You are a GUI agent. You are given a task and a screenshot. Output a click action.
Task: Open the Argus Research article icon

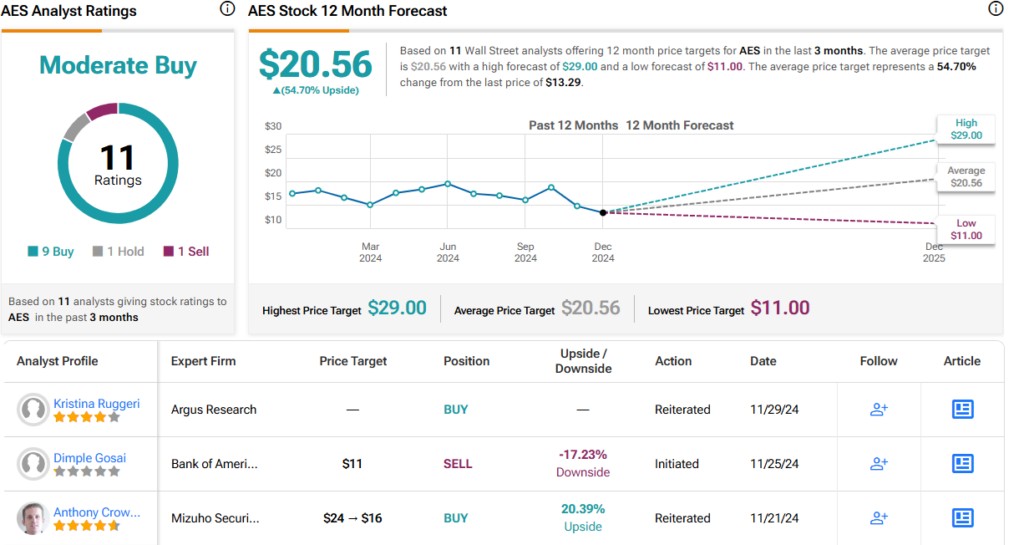coord(962,409)
